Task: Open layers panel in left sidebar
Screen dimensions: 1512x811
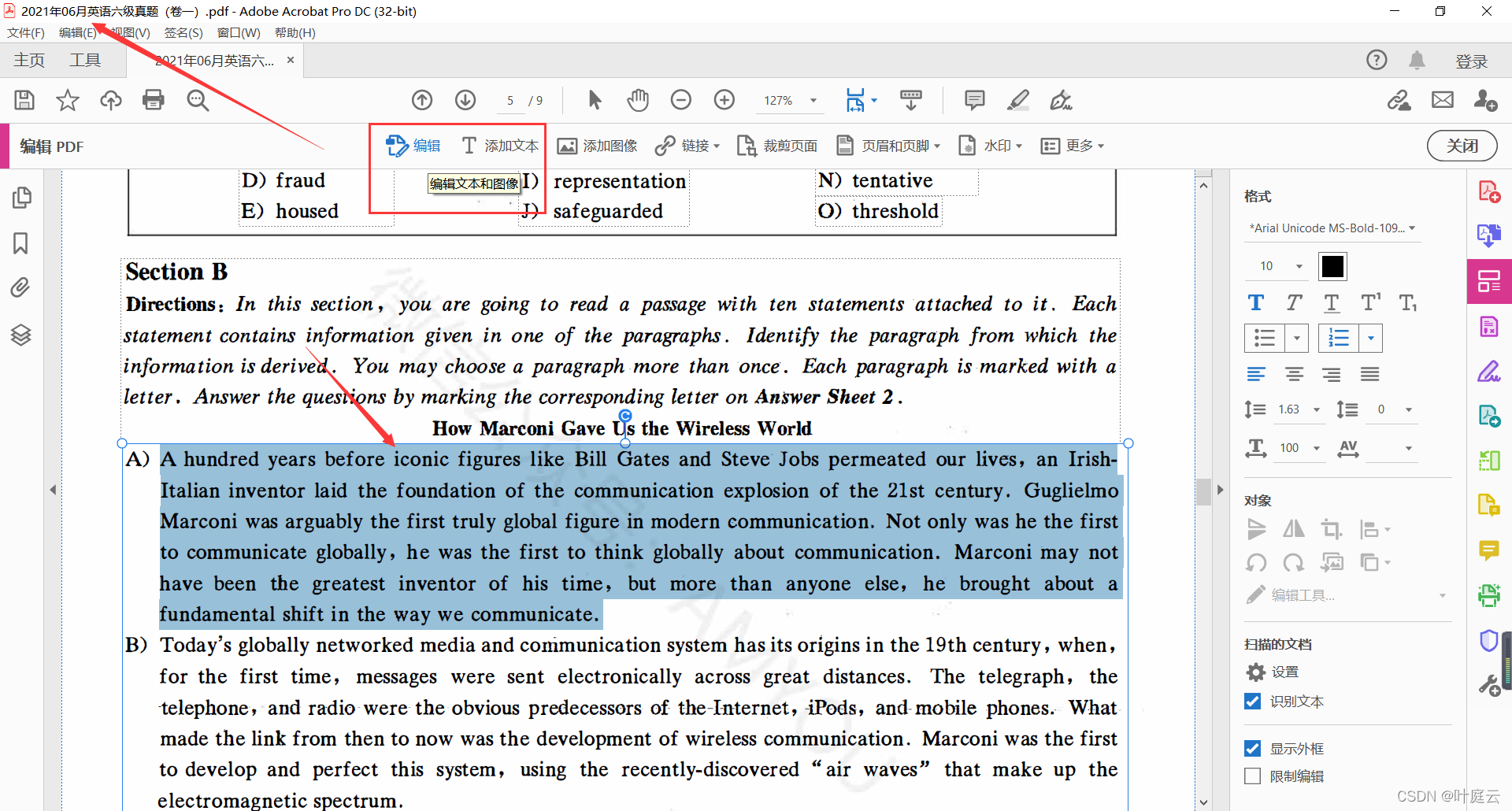Action: 21,335
